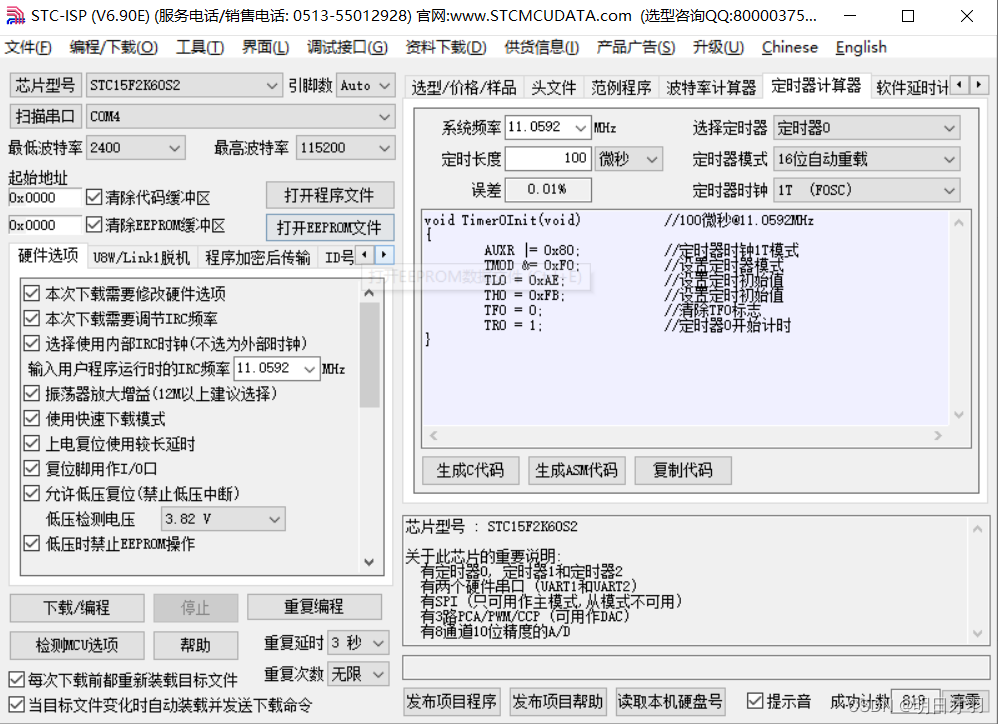Toggle 每次下载前都重新装载目标文件 checkbox
998x724 pixels.
point(17,679)
